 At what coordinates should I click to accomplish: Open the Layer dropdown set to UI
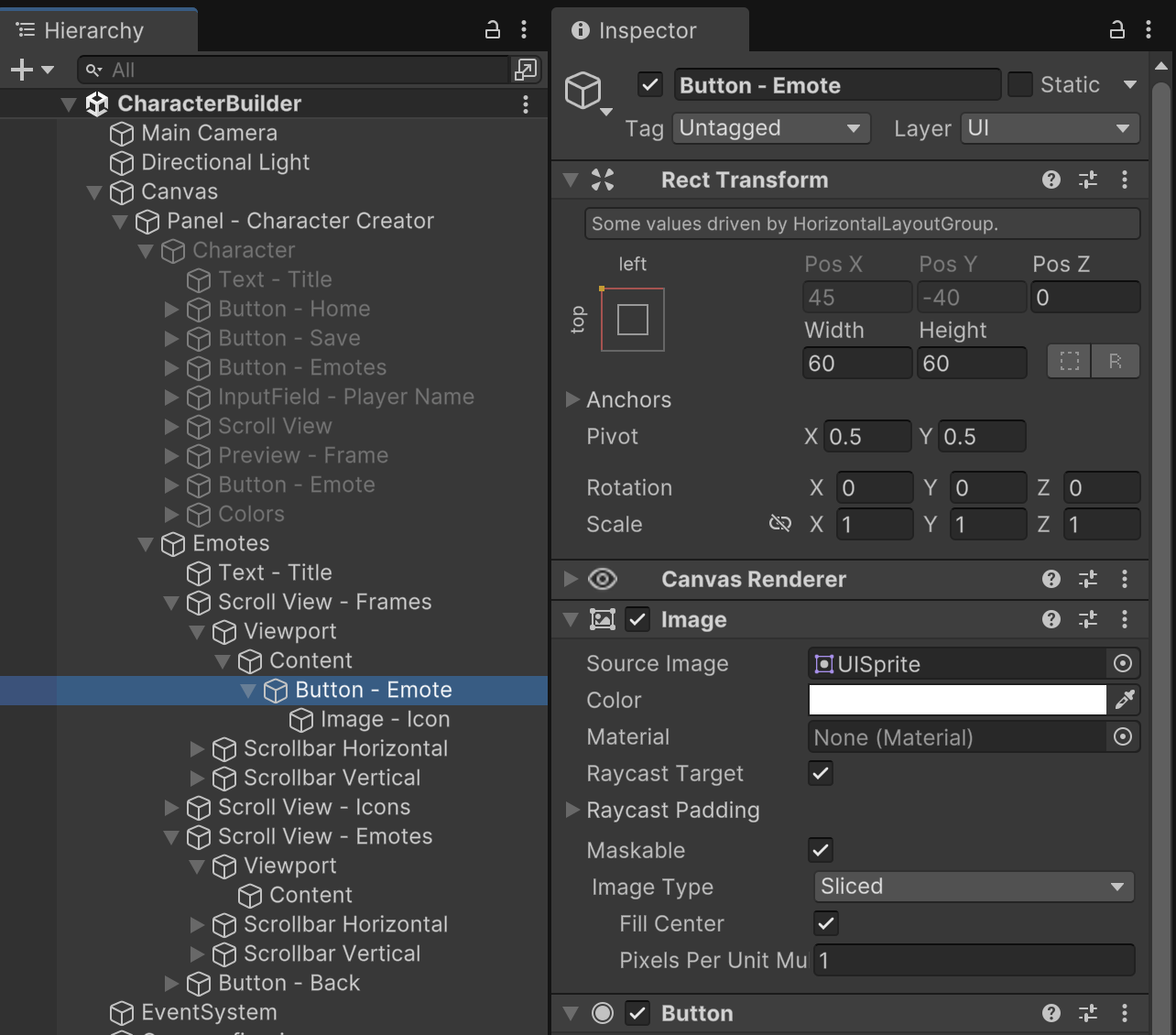[1050, 128]
